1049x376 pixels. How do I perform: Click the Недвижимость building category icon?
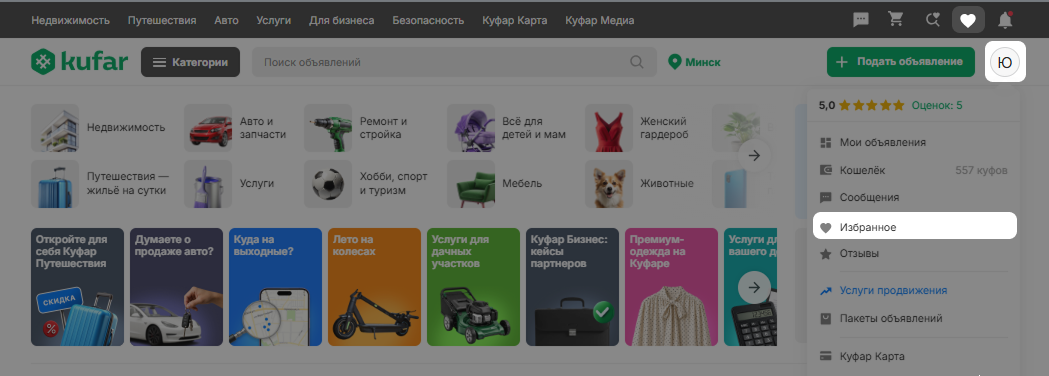(55, 128)
